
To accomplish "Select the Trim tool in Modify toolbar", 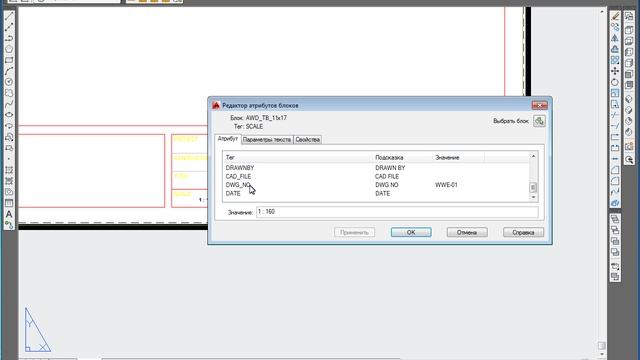I will (615, 115).
